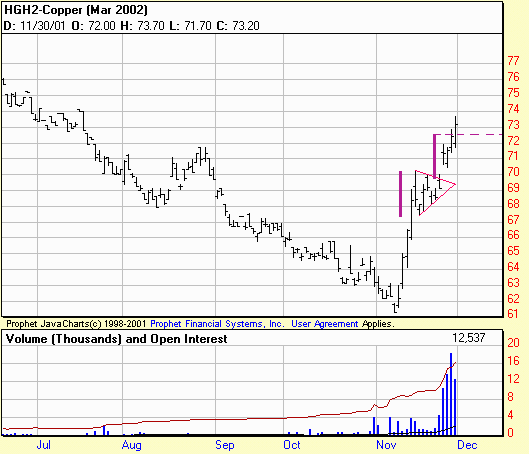
Task: Open the User Agreement link
Action: 324,324
